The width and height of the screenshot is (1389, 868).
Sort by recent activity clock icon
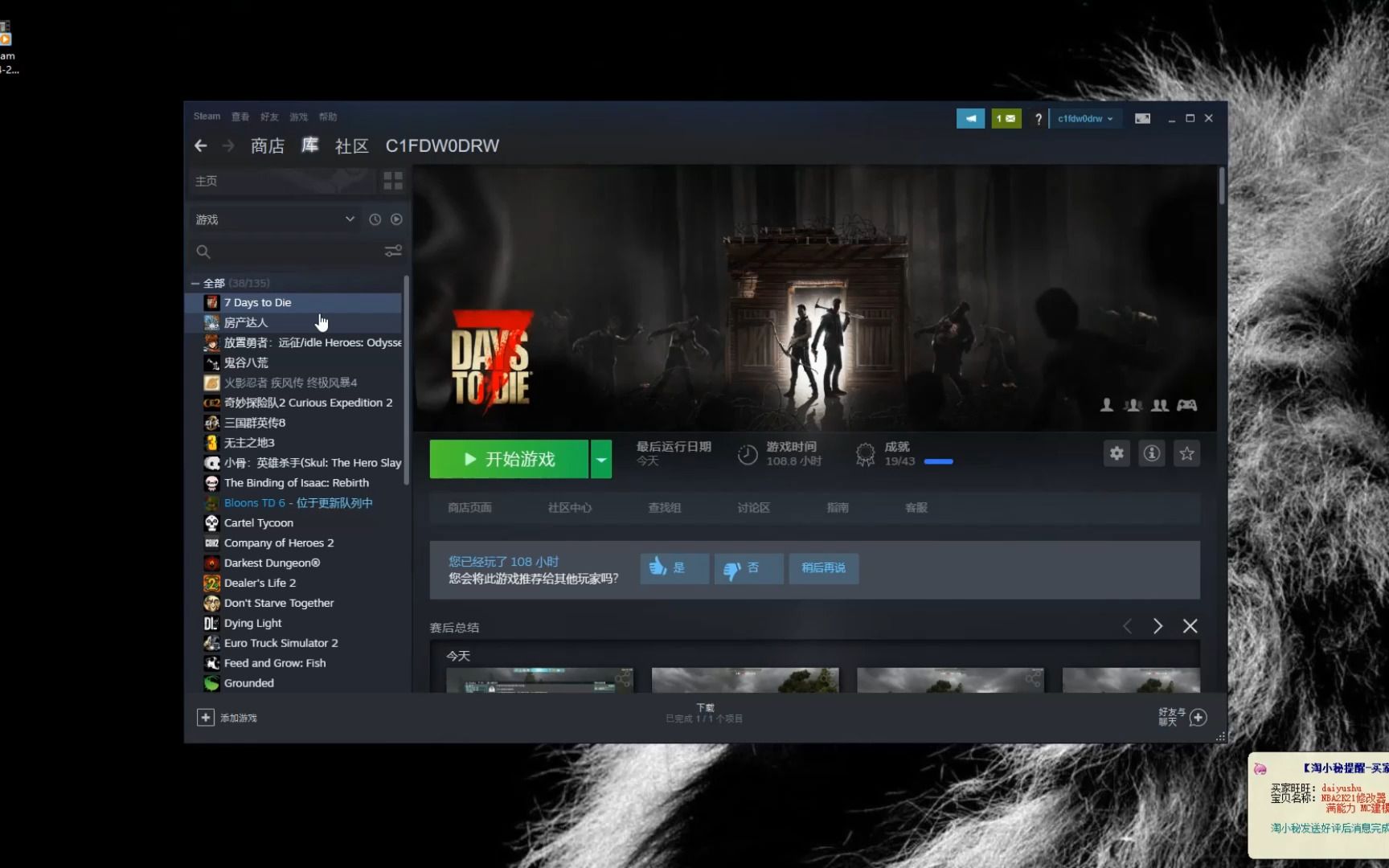coord(375,219)
